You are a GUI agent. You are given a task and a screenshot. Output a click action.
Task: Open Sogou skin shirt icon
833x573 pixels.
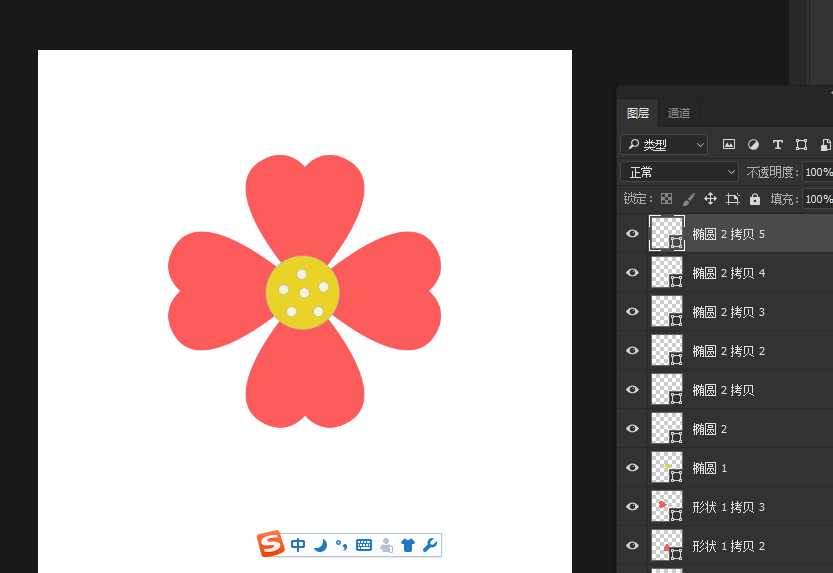tap(408, 545)
